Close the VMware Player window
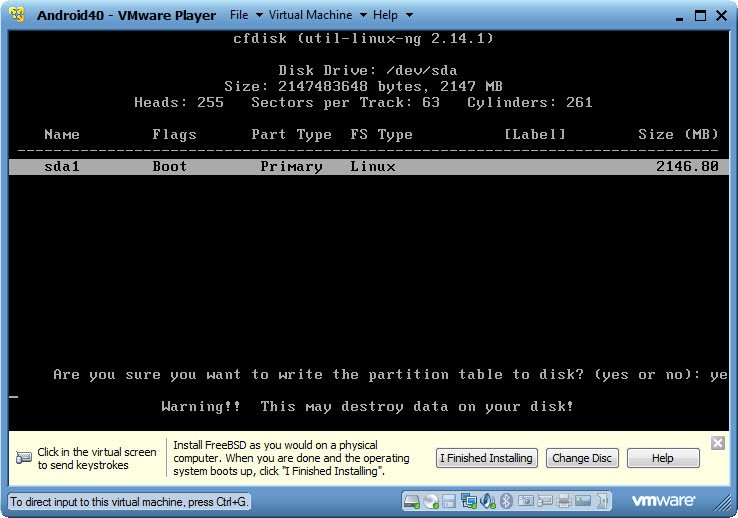The width and height of the screenshot is (738, 518). coord(722,16)
